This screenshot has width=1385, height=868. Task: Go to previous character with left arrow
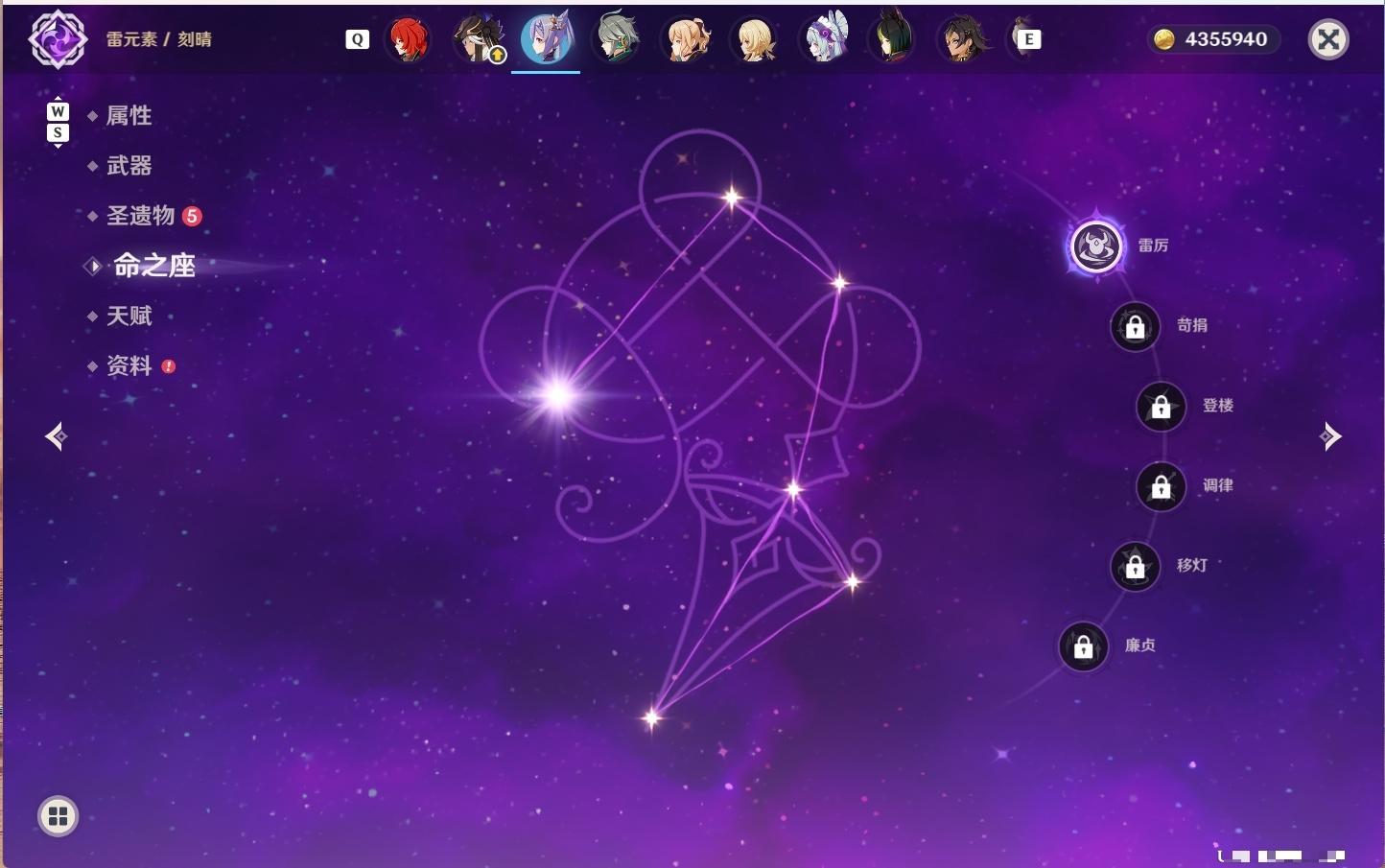pos(56,436)
